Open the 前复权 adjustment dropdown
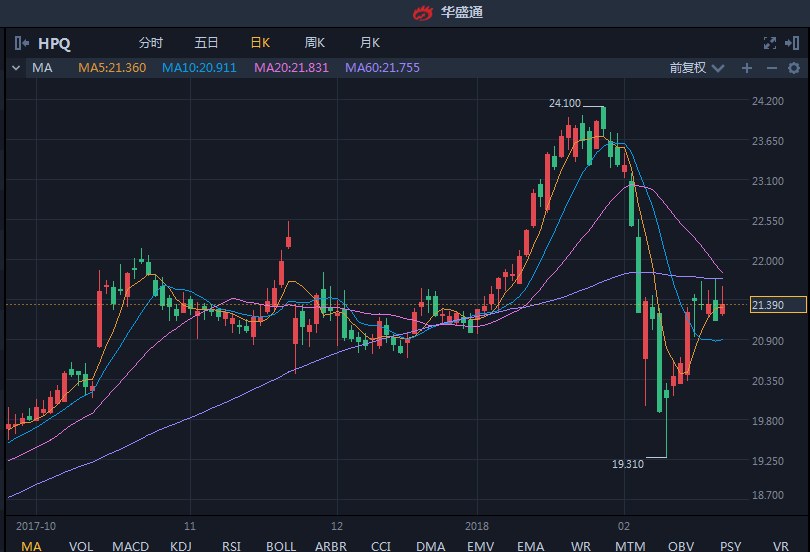810x552 pixels. tap(694, 68)
